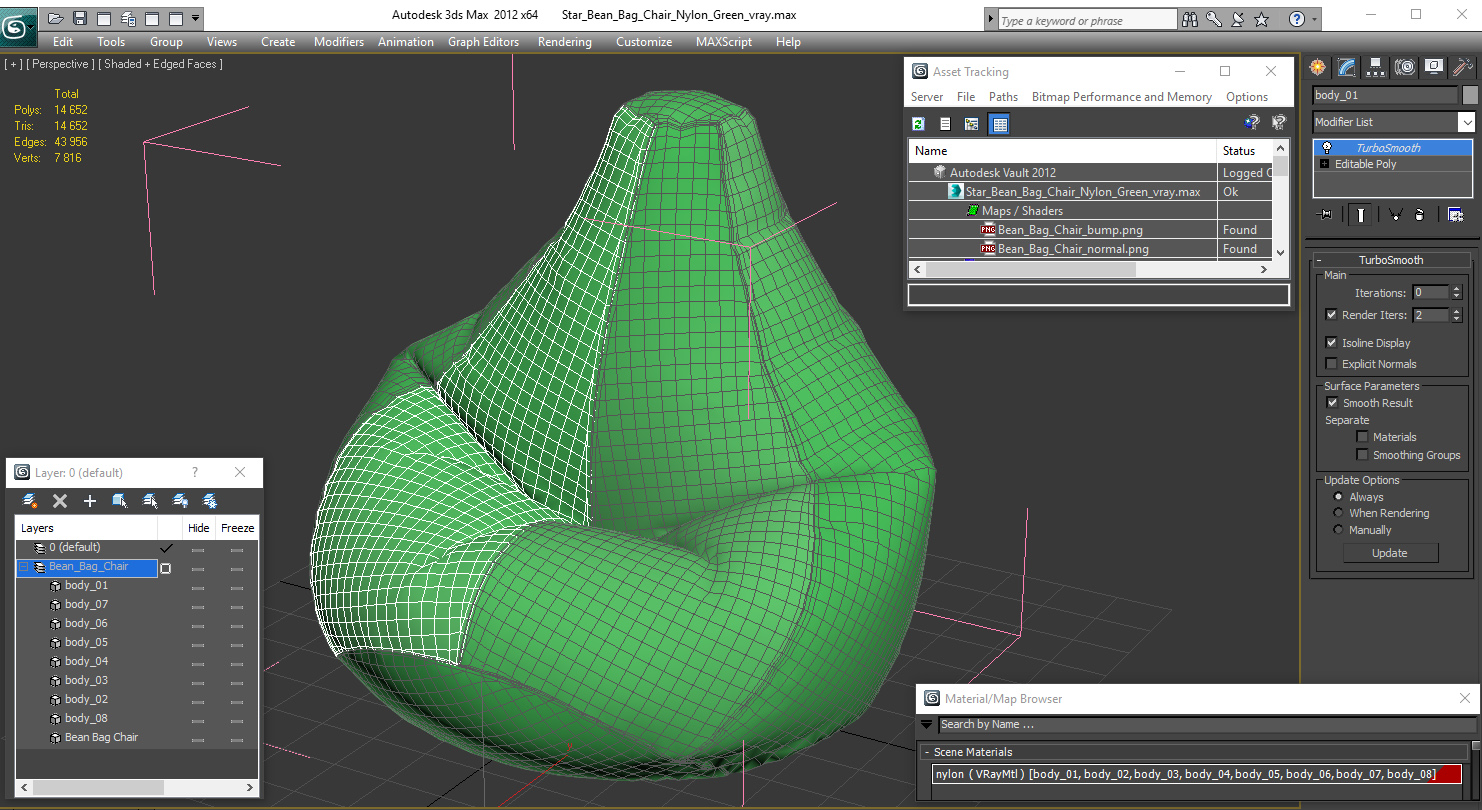The width and height of the screenshot is (1482, 810).
Task: Select Manually update option
Action: coord(1338,530)
